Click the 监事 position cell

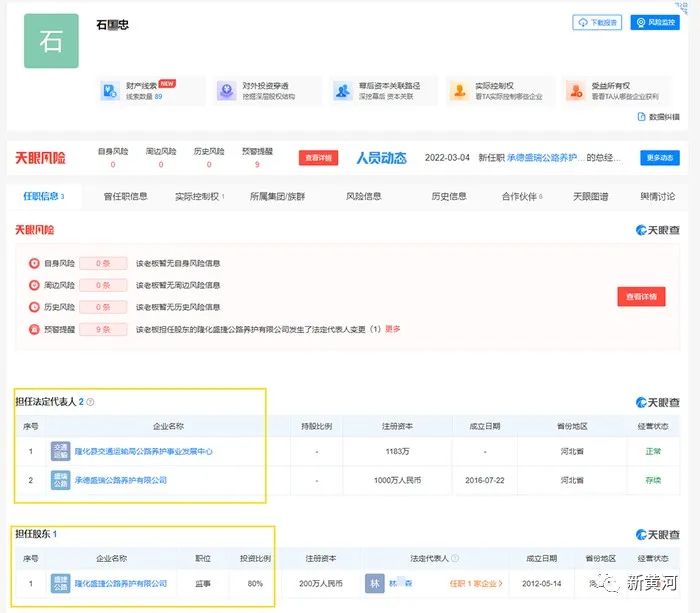pyautogui.click(x=203, y=584)
